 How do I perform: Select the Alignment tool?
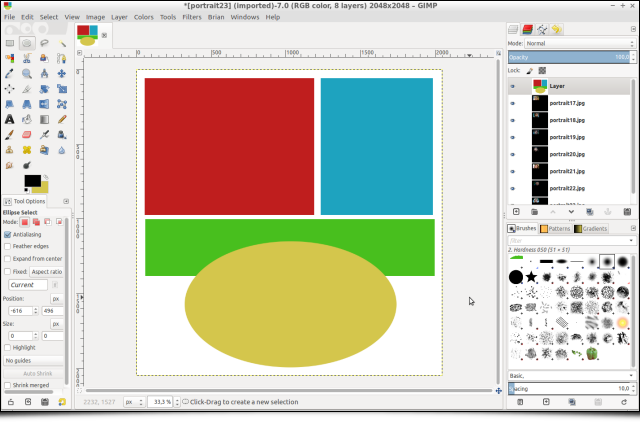(9, 89)
